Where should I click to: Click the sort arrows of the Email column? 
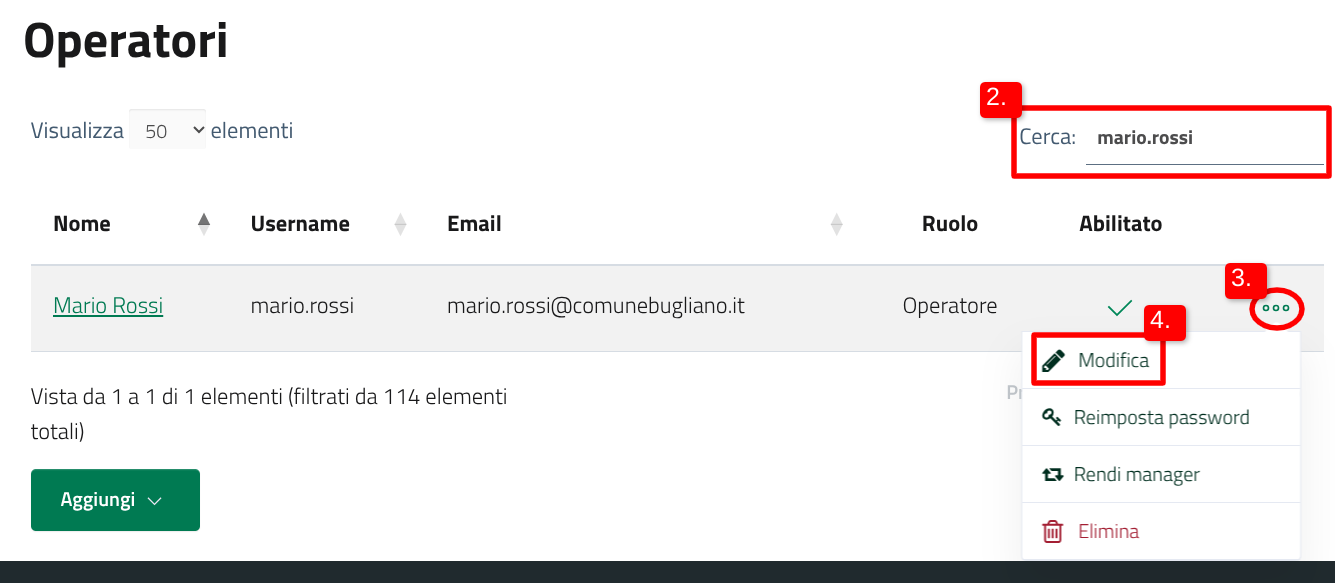pyautogui.click(x=837, y=224)
